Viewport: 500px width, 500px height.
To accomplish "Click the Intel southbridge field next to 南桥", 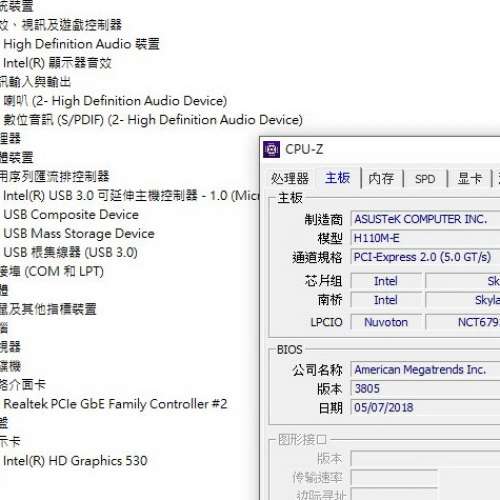I will 386,300.
